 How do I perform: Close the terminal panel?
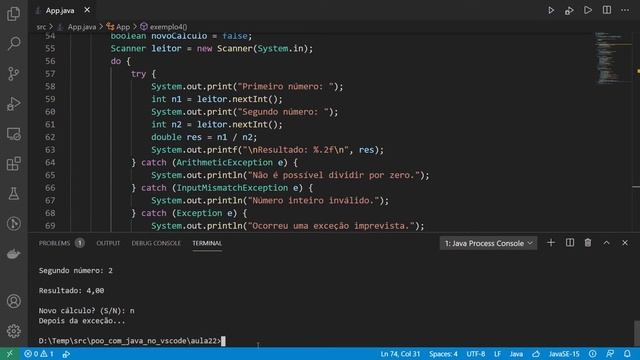[625, 243]
